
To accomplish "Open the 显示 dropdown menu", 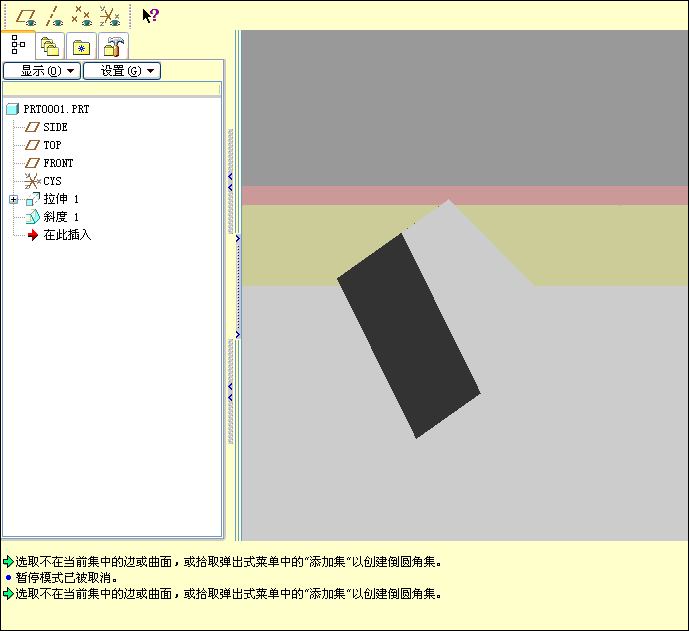I will pos(42,71).
